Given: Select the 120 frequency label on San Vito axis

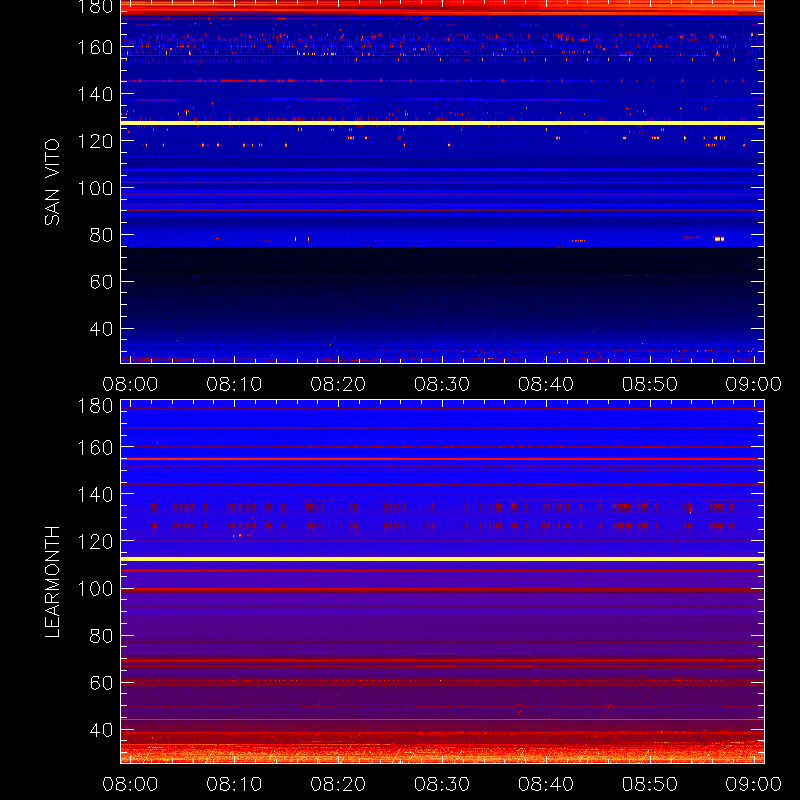Looking at the screenshot, I should click(95, 141).
